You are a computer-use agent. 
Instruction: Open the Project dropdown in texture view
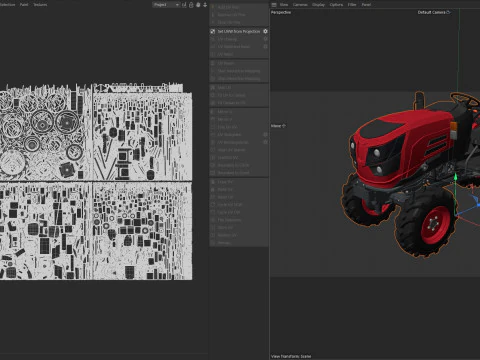[x=166, y=5]
